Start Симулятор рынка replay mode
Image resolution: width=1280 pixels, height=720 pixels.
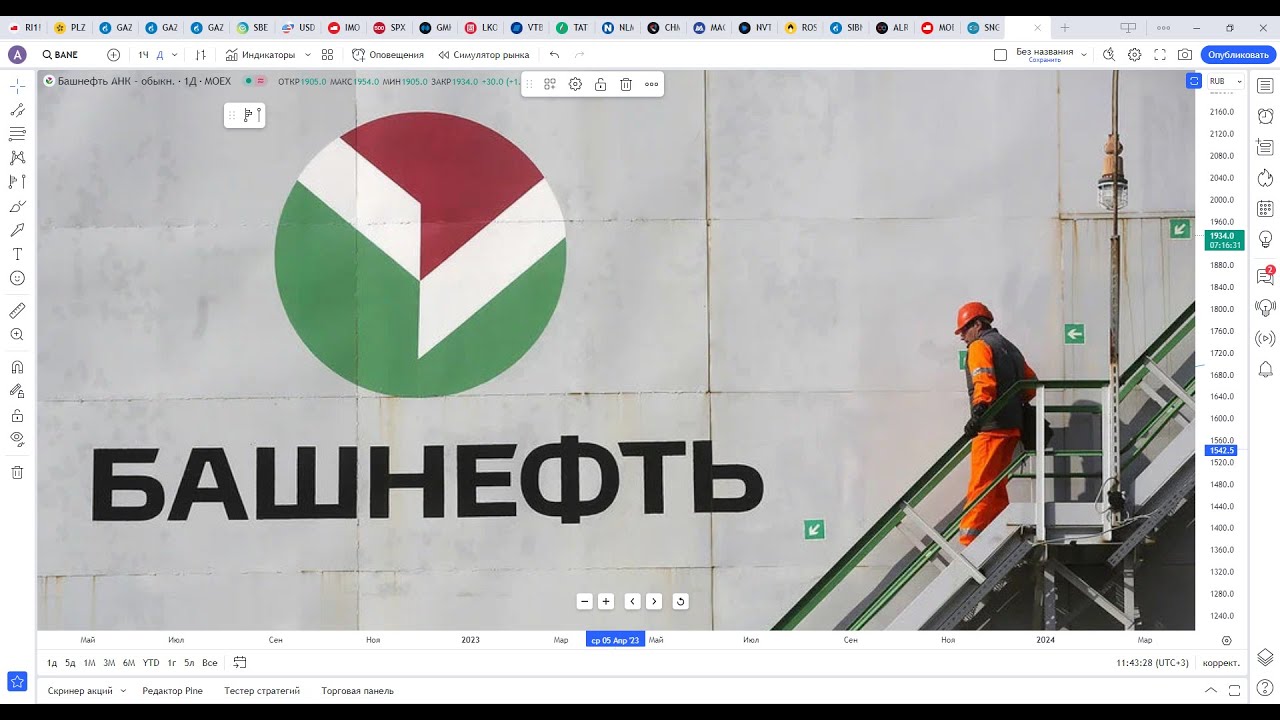pos(484,55)
